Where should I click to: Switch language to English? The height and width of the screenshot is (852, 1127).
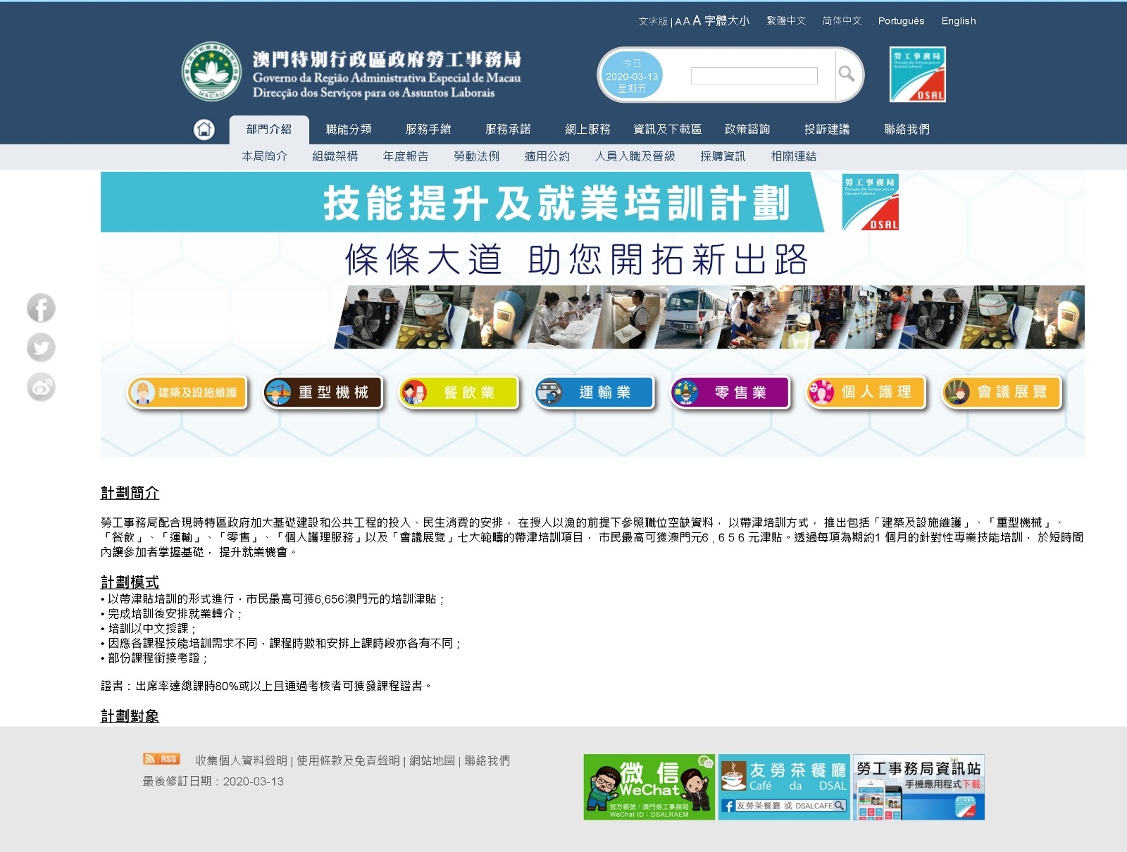pos(958,21)
